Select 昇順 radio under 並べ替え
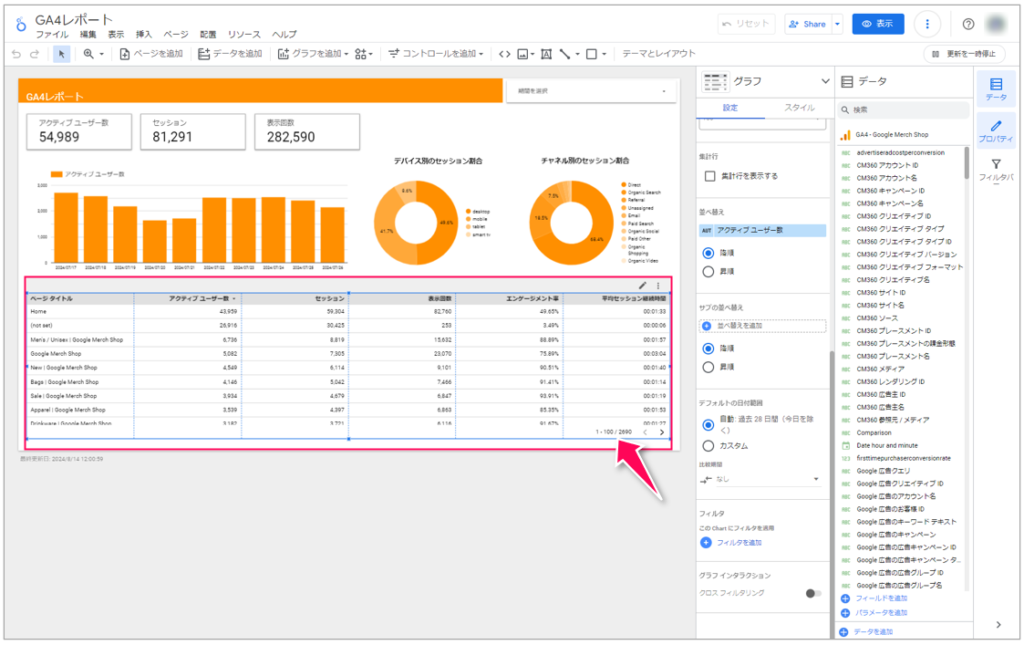The width and height of the screenshot is (1024, 645). 708,272
